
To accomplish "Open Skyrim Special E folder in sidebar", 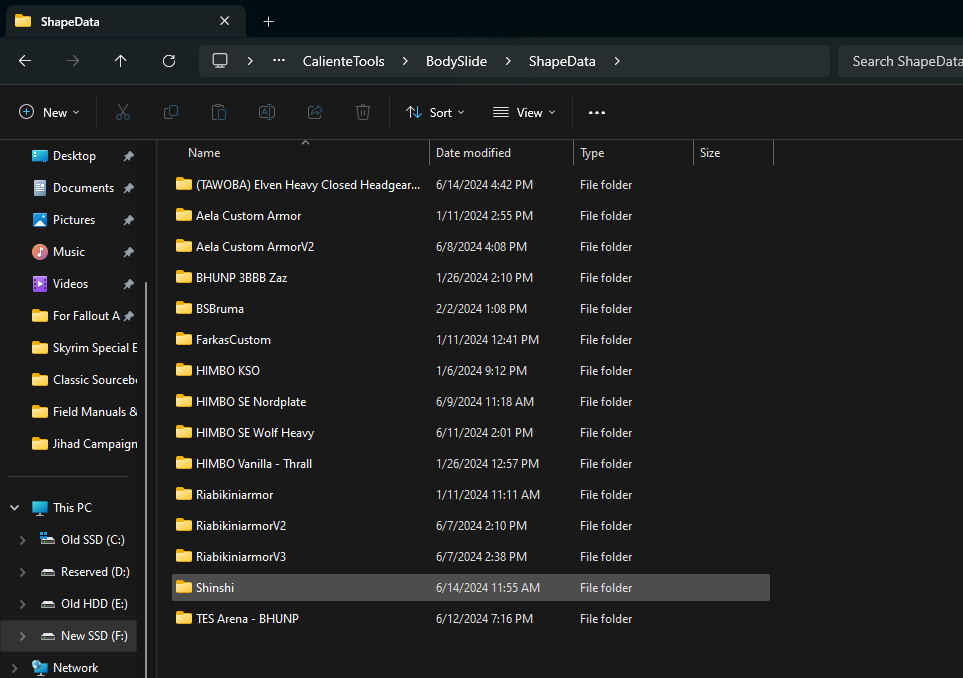I will click(x=84, y=348).
